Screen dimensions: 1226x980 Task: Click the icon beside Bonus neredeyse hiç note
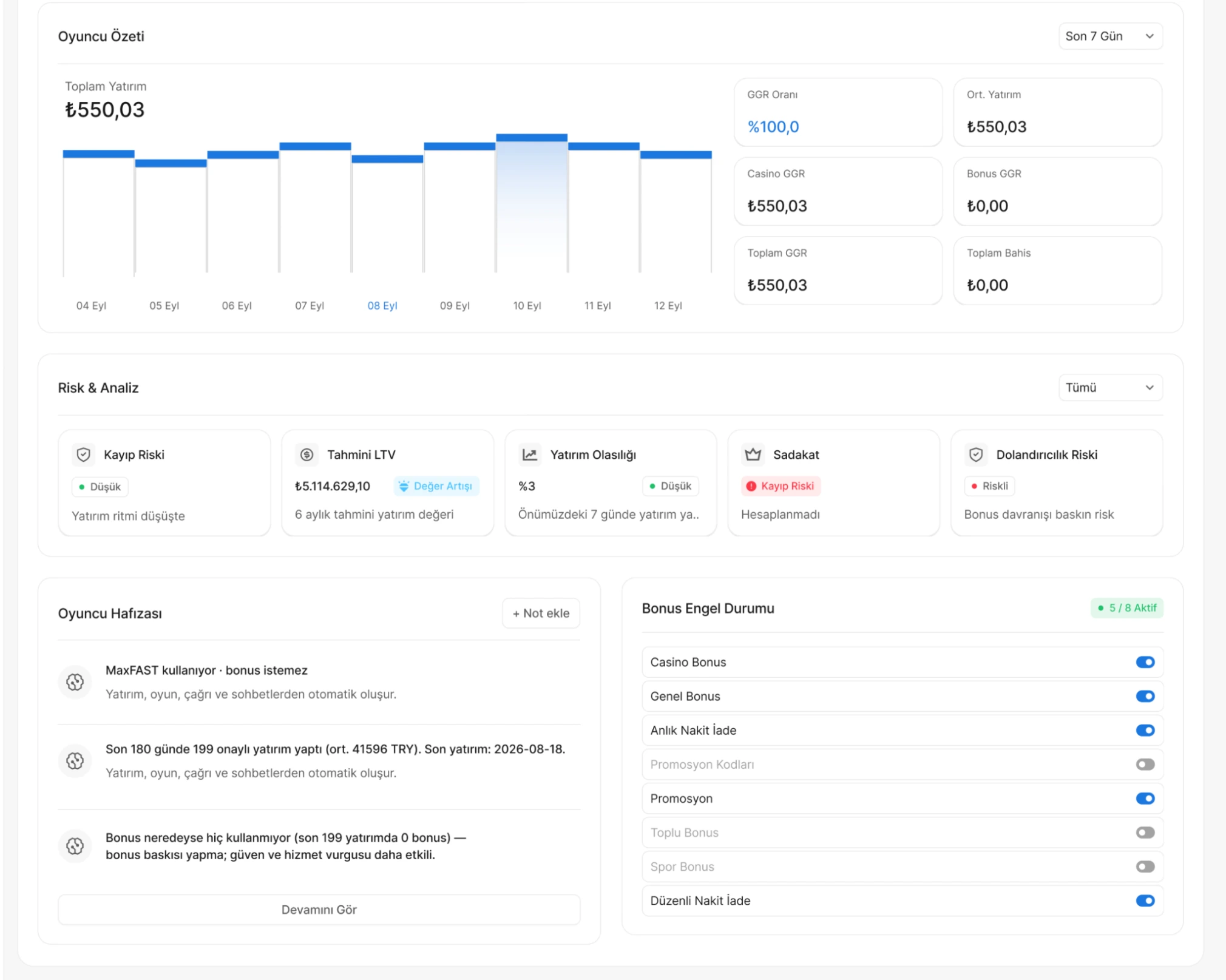(x=75, y=846)
